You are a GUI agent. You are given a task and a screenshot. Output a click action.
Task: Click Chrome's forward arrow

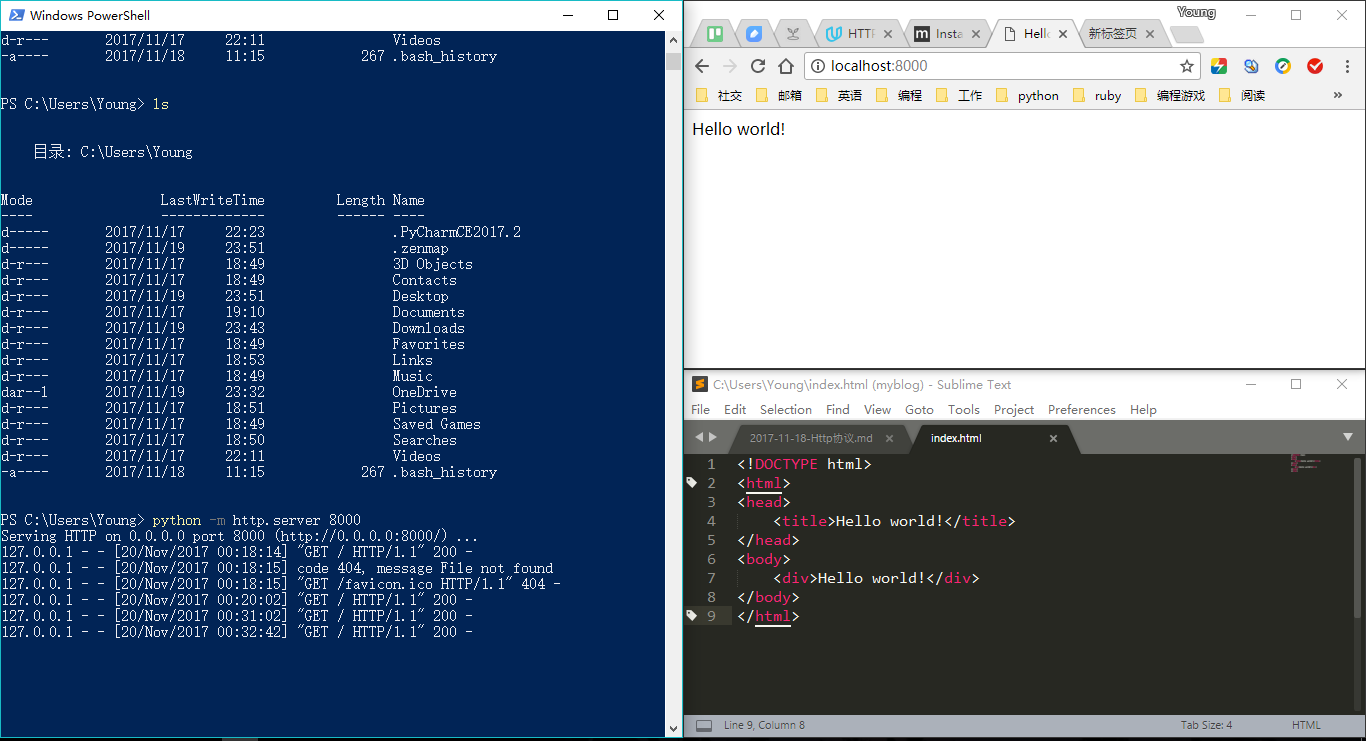pos(730,66)
